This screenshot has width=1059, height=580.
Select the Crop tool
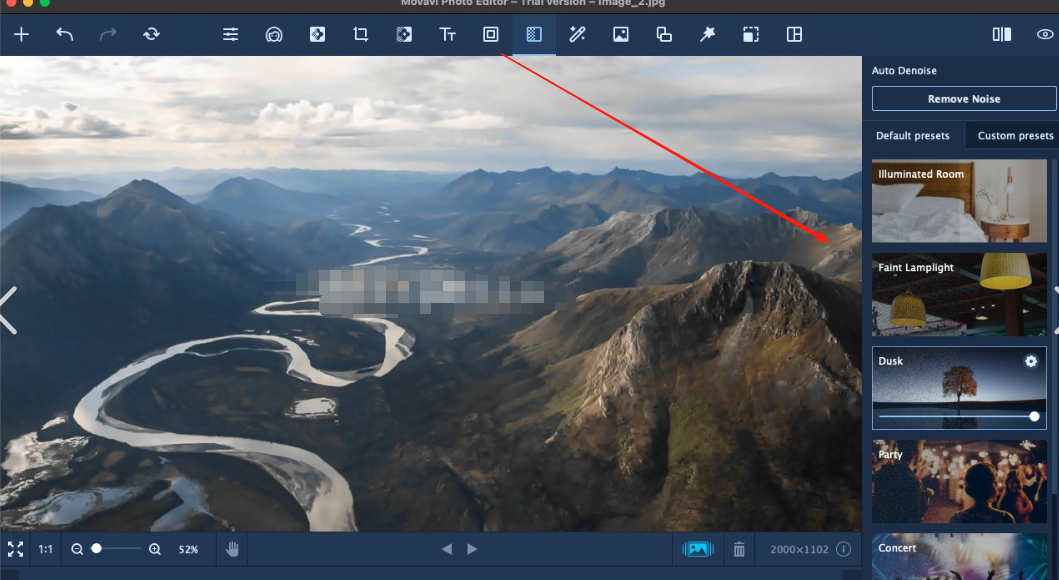(x=361, y=34)
